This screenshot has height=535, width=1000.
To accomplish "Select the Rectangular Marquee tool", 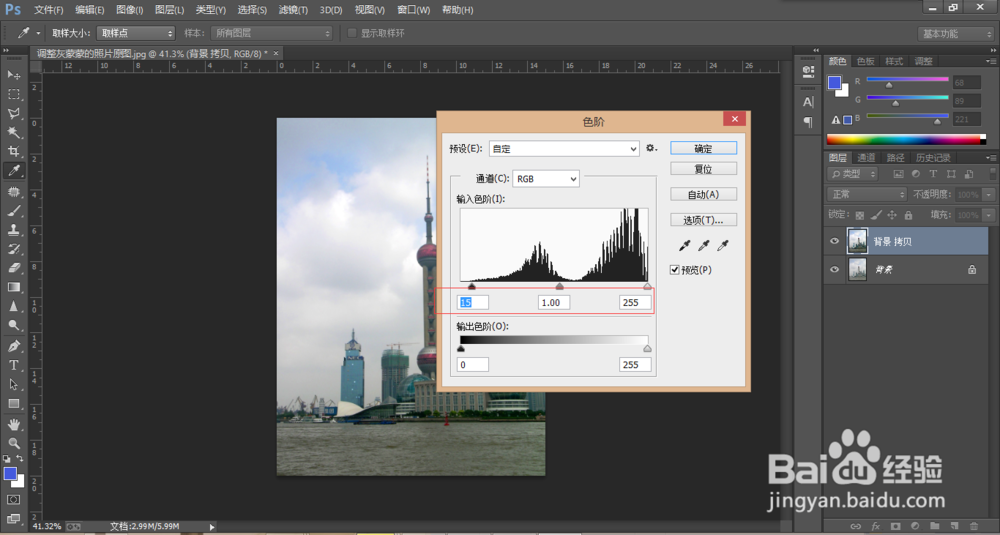I will point(13,94).
